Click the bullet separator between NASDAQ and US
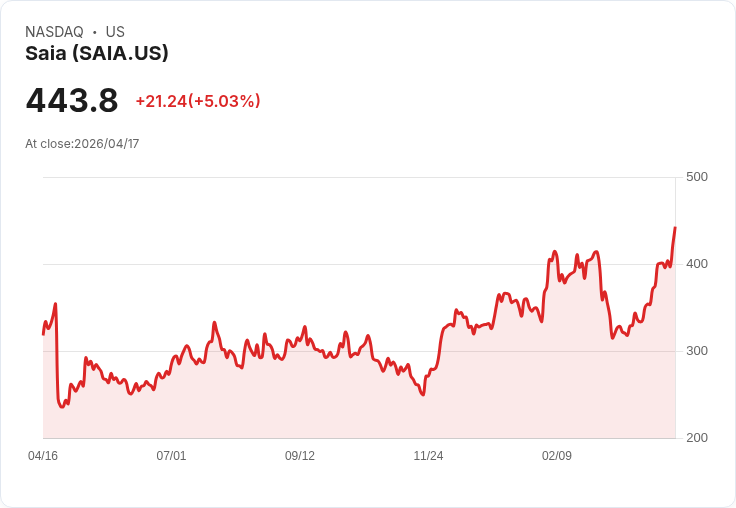The width and height of the screenshot is (736, 508). (x=94, y=32)
